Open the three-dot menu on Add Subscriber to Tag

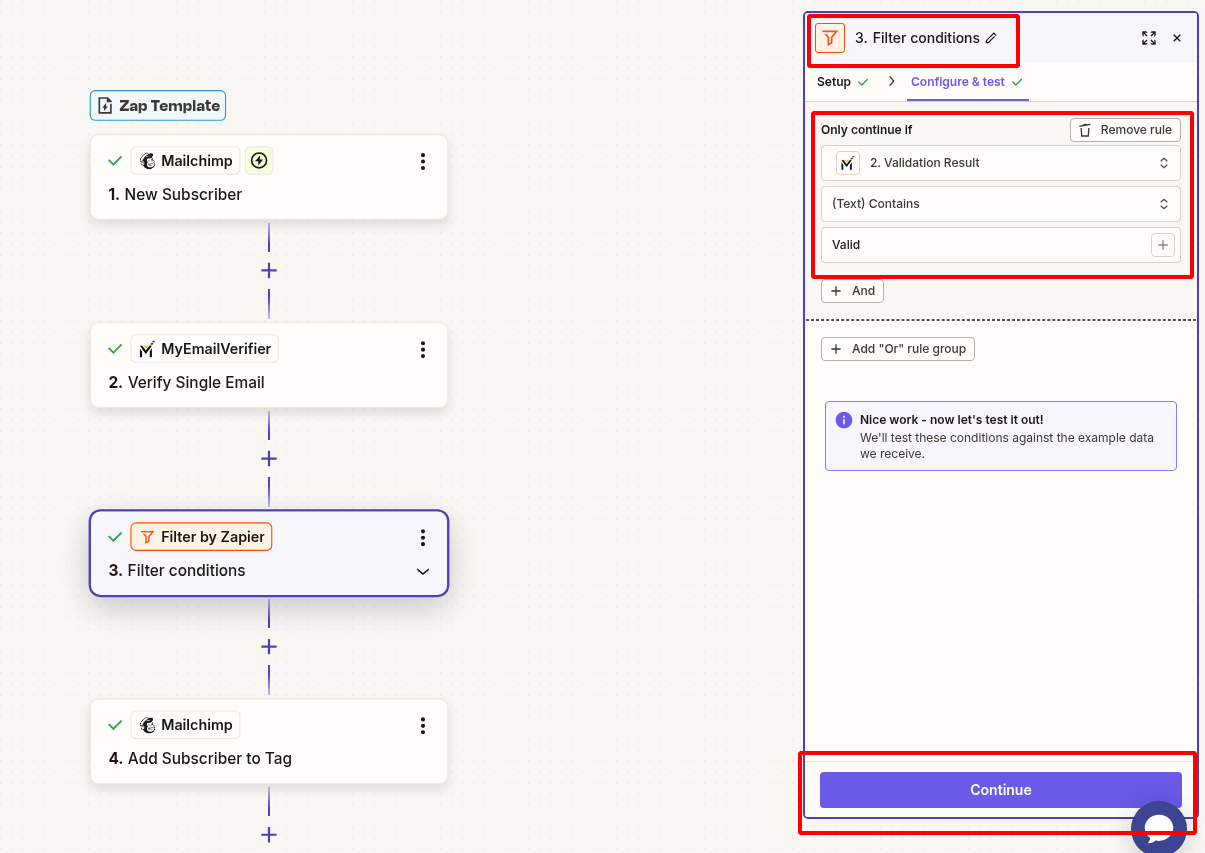(x=423, y=724)
